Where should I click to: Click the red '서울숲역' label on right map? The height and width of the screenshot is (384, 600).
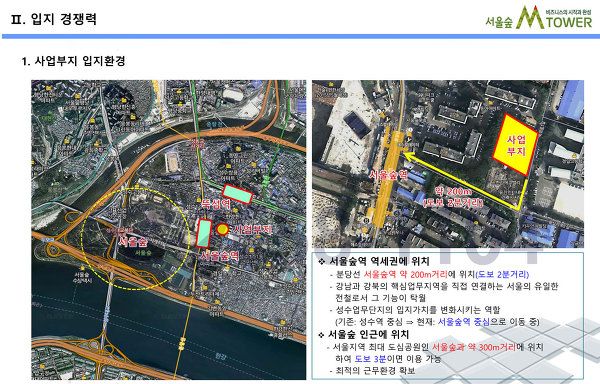(x=388, y=175)
